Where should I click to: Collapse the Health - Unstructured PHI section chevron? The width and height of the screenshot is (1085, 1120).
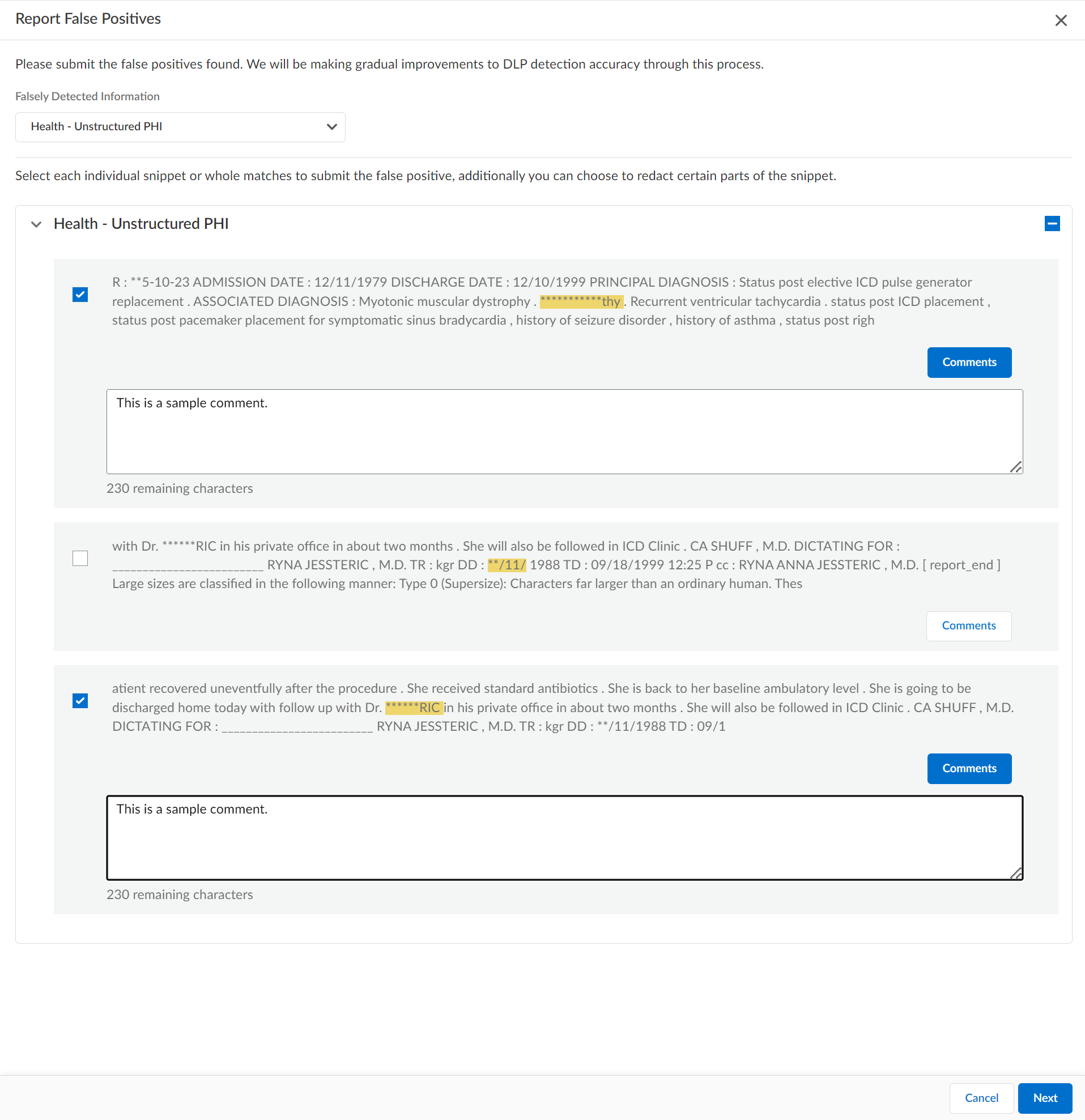click(x=37, y=224)
